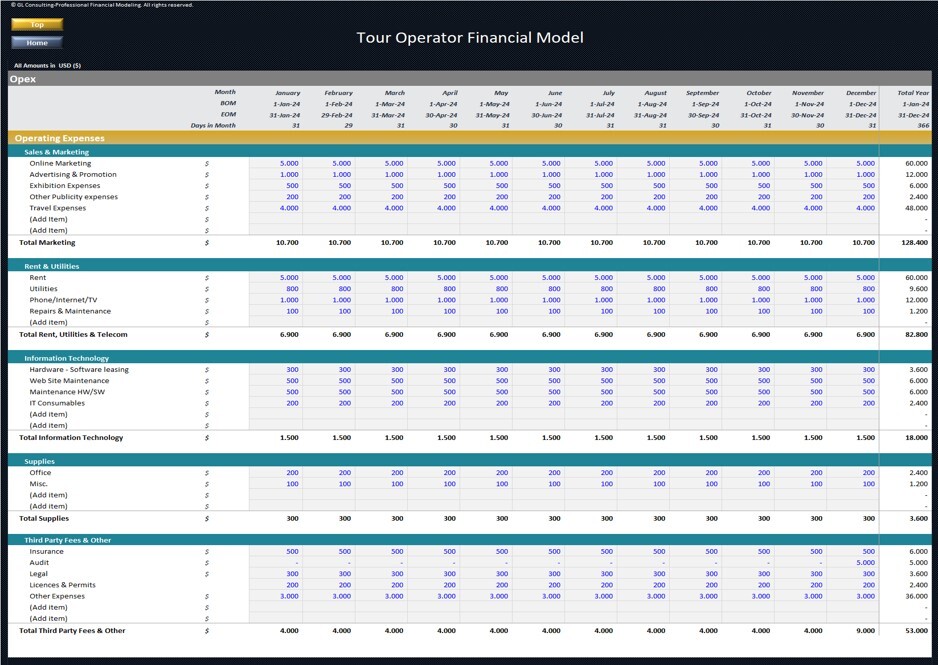Expand the Third Party Fees & Other section
This screenshot has height=665, width=938.
pos(70,539)
